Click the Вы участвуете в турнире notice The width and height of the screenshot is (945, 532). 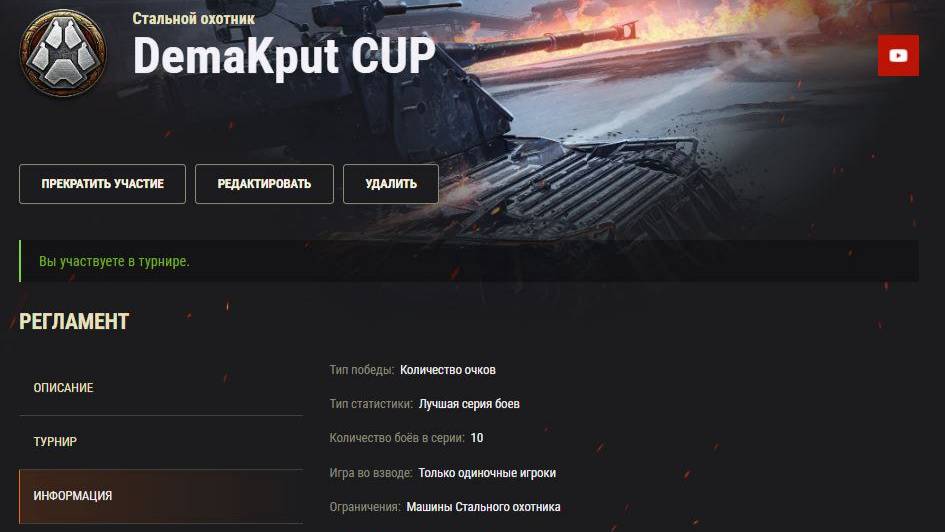coord(114,261)
